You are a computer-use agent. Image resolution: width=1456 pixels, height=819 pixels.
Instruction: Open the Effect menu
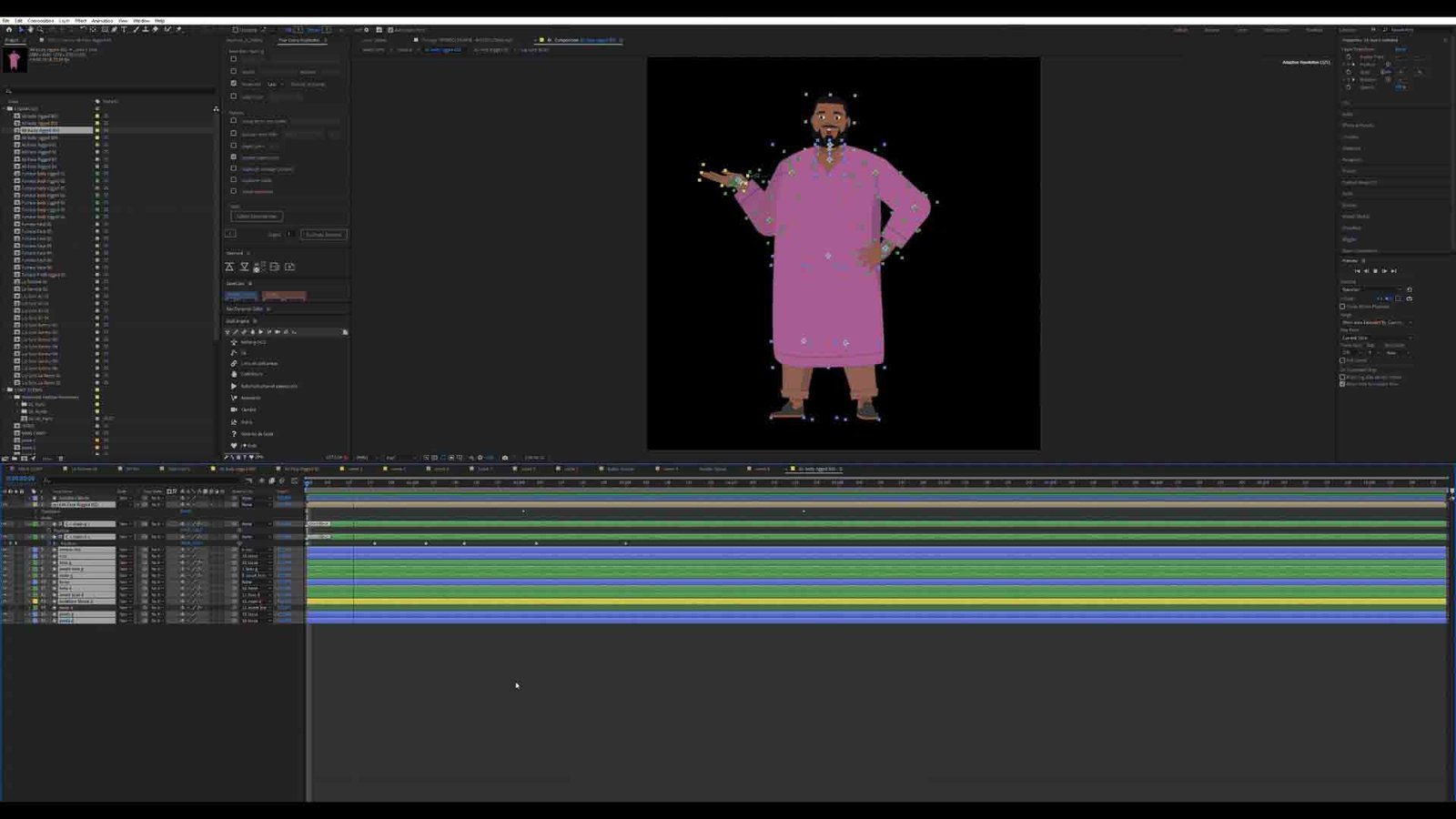(x=81, y=20)
